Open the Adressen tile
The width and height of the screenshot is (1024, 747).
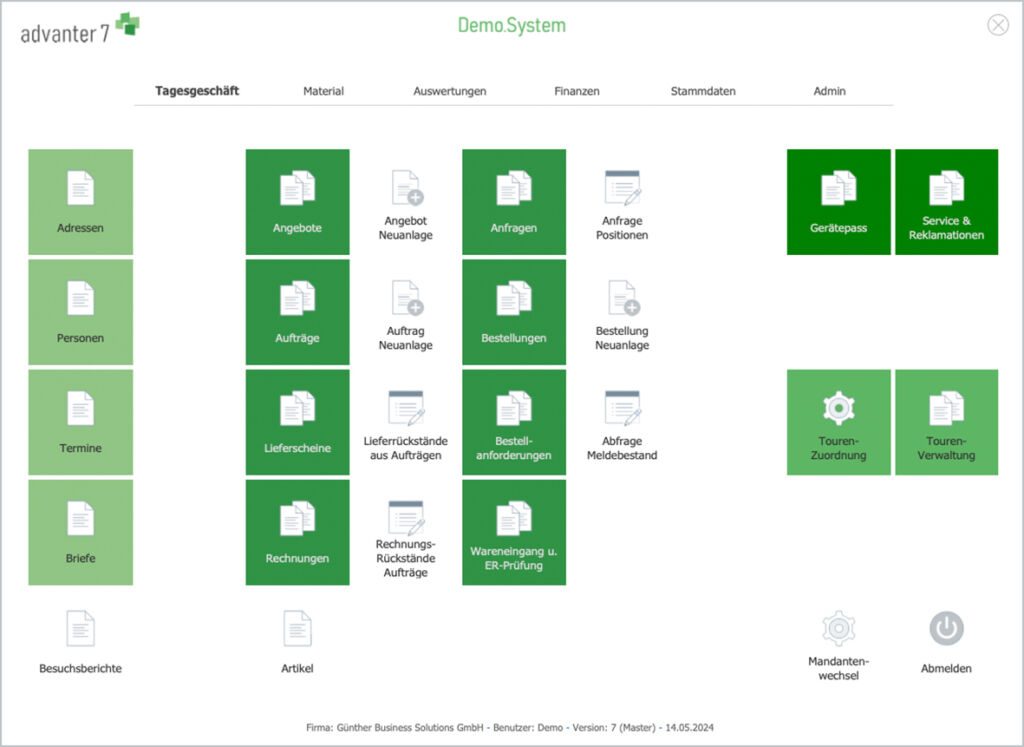click(x=80, y=202)
